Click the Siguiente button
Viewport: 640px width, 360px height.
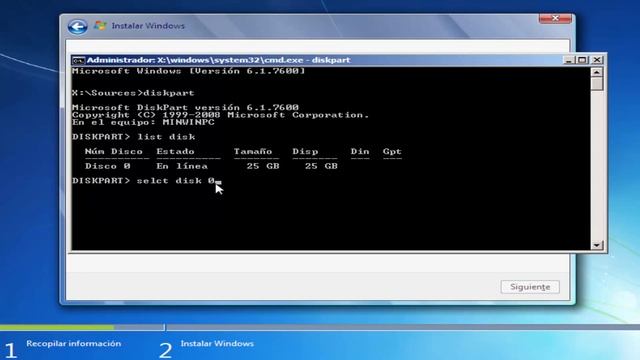pyautogui.click(x=530, y=287)
